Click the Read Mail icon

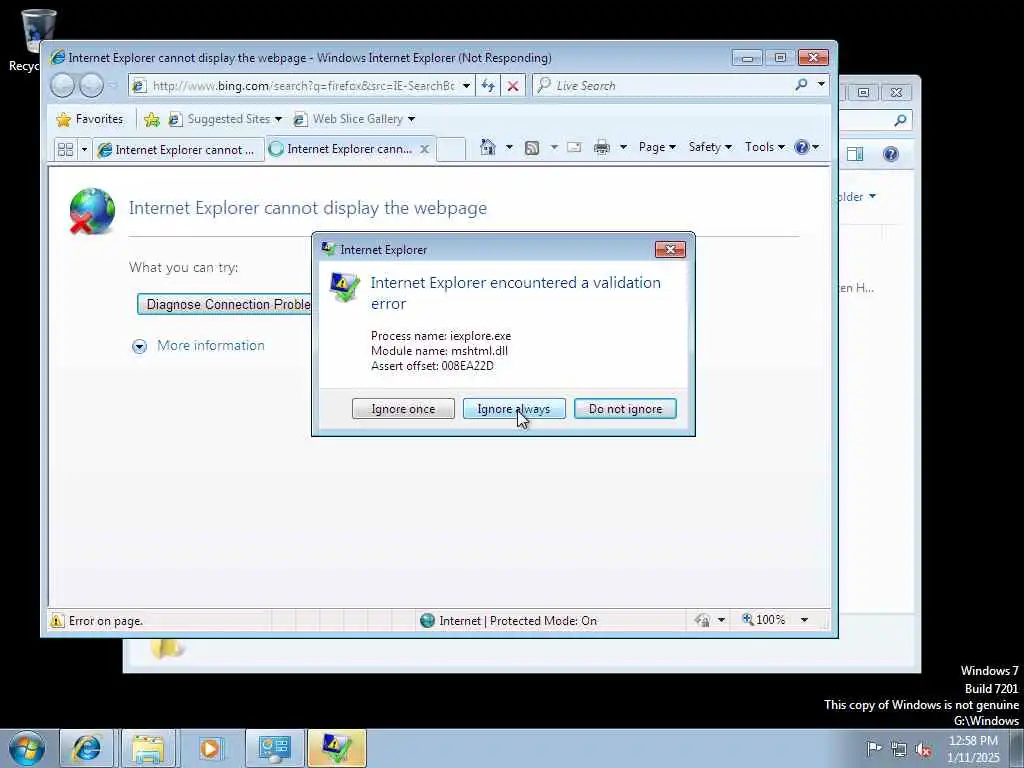(574, 147)
